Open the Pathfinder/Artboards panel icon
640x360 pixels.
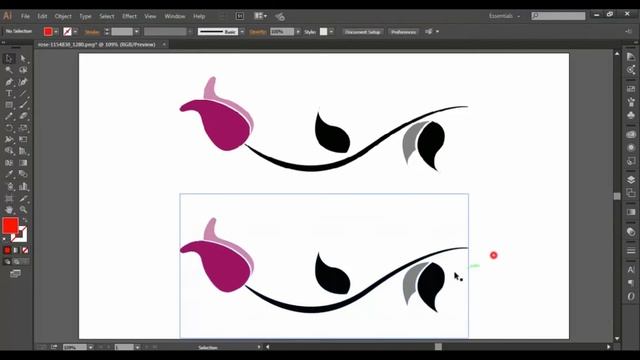point(631,193)
